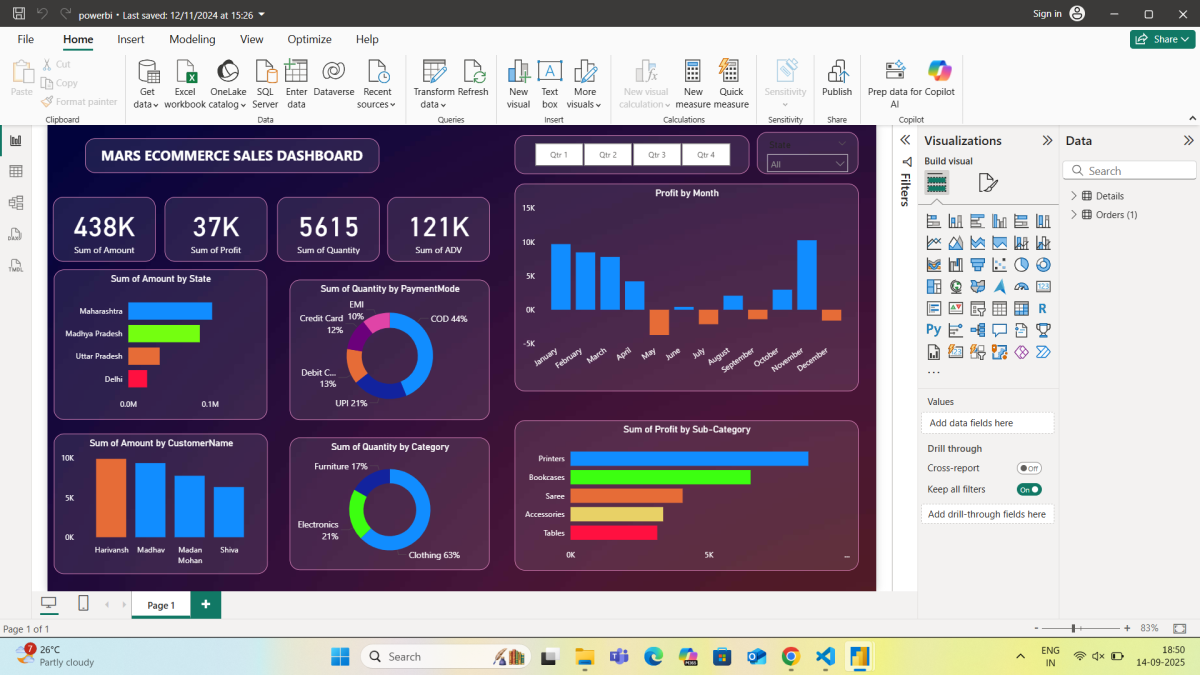1200x675 pixels.
Task: Expand the Details table in Data pane
Action: pos(1074,196)
